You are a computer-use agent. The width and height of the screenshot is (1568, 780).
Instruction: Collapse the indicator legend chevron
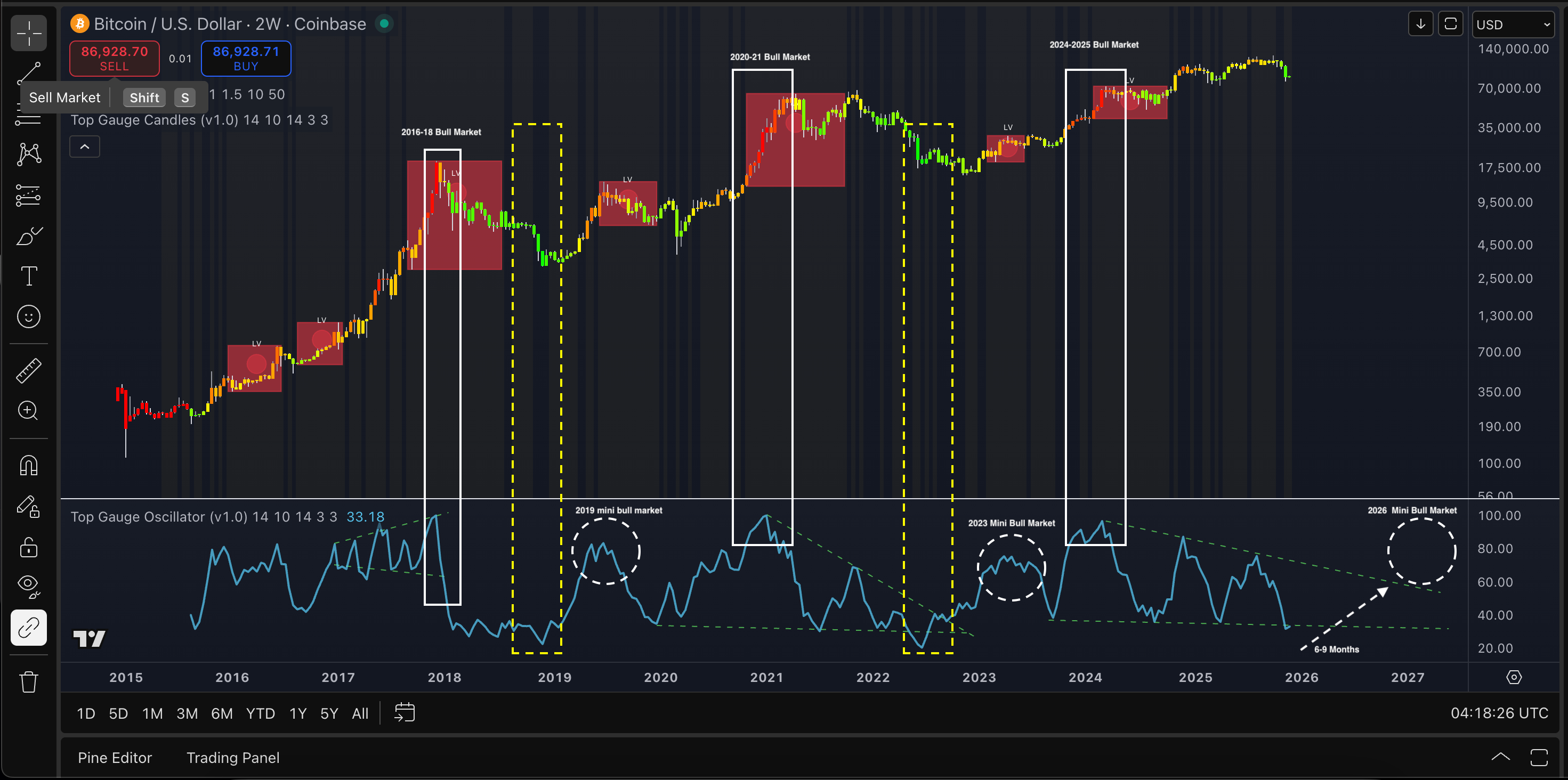pyautogui.click(x=85, y=147)
